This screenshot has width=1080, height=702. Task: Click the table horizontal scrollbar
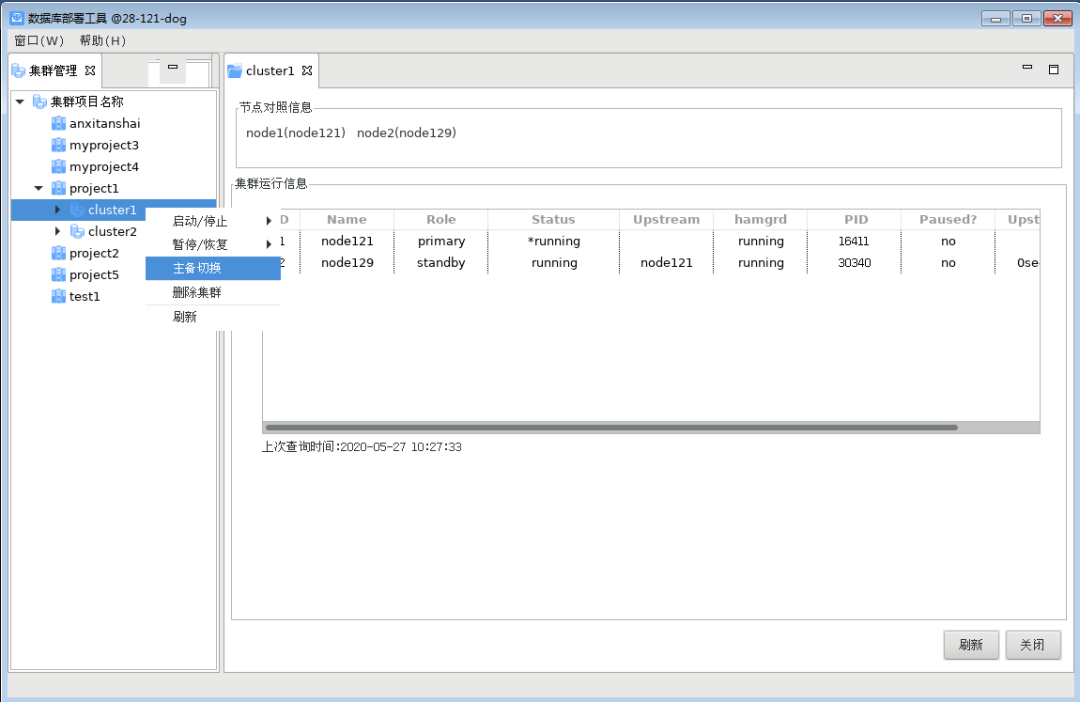coord(610,427)
